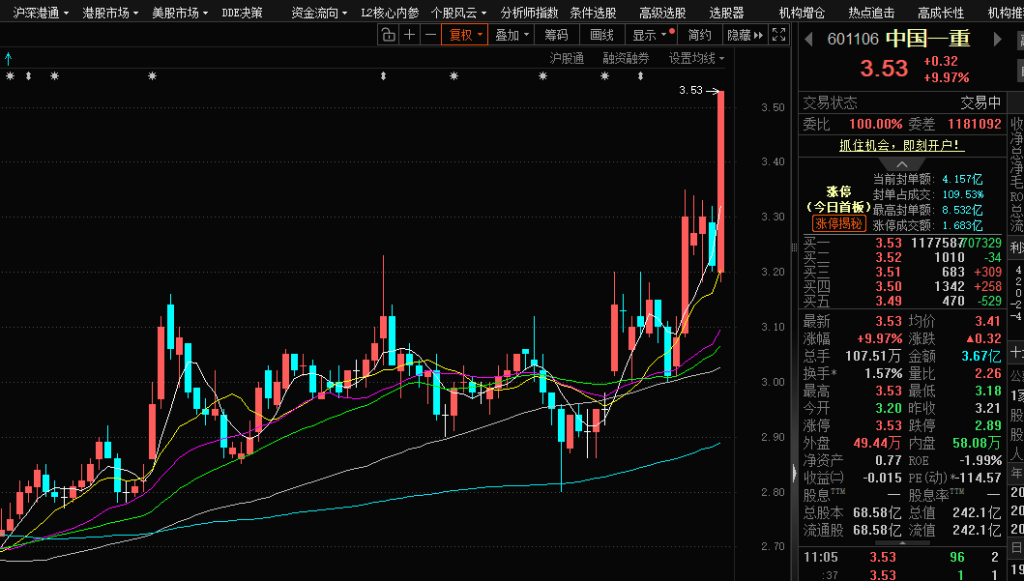Go to next stock with right arrow
This screenshot has height=581, width=1024.
pos(995,39)
